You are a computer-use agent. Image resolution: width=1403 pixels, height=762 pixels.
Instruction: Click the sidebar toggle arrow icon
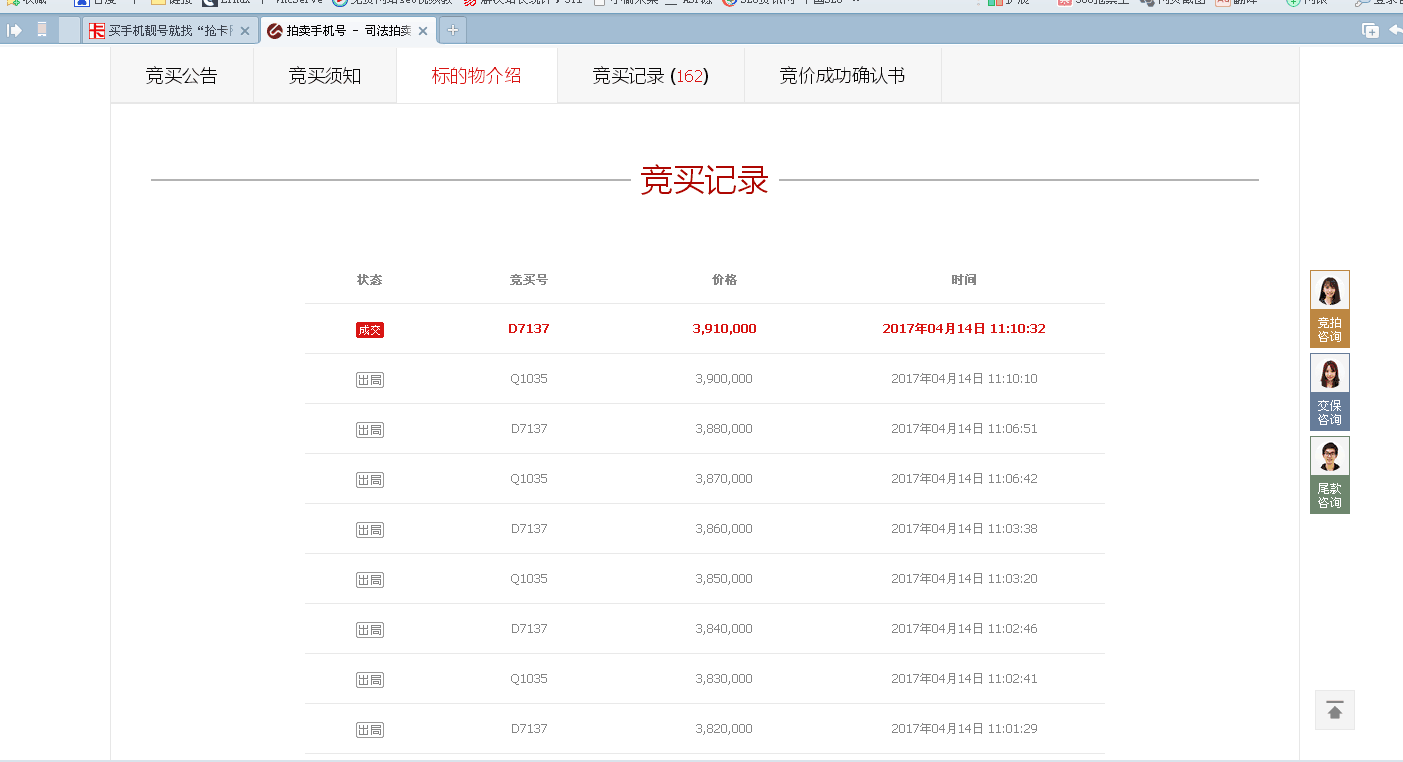(15, 30)
